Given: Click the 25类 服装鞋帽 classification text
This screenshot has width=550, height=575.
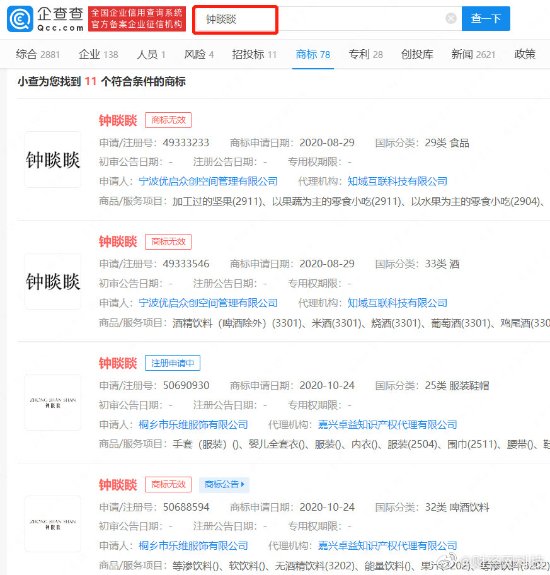Looking at the screenshot, I should [457, 385].
